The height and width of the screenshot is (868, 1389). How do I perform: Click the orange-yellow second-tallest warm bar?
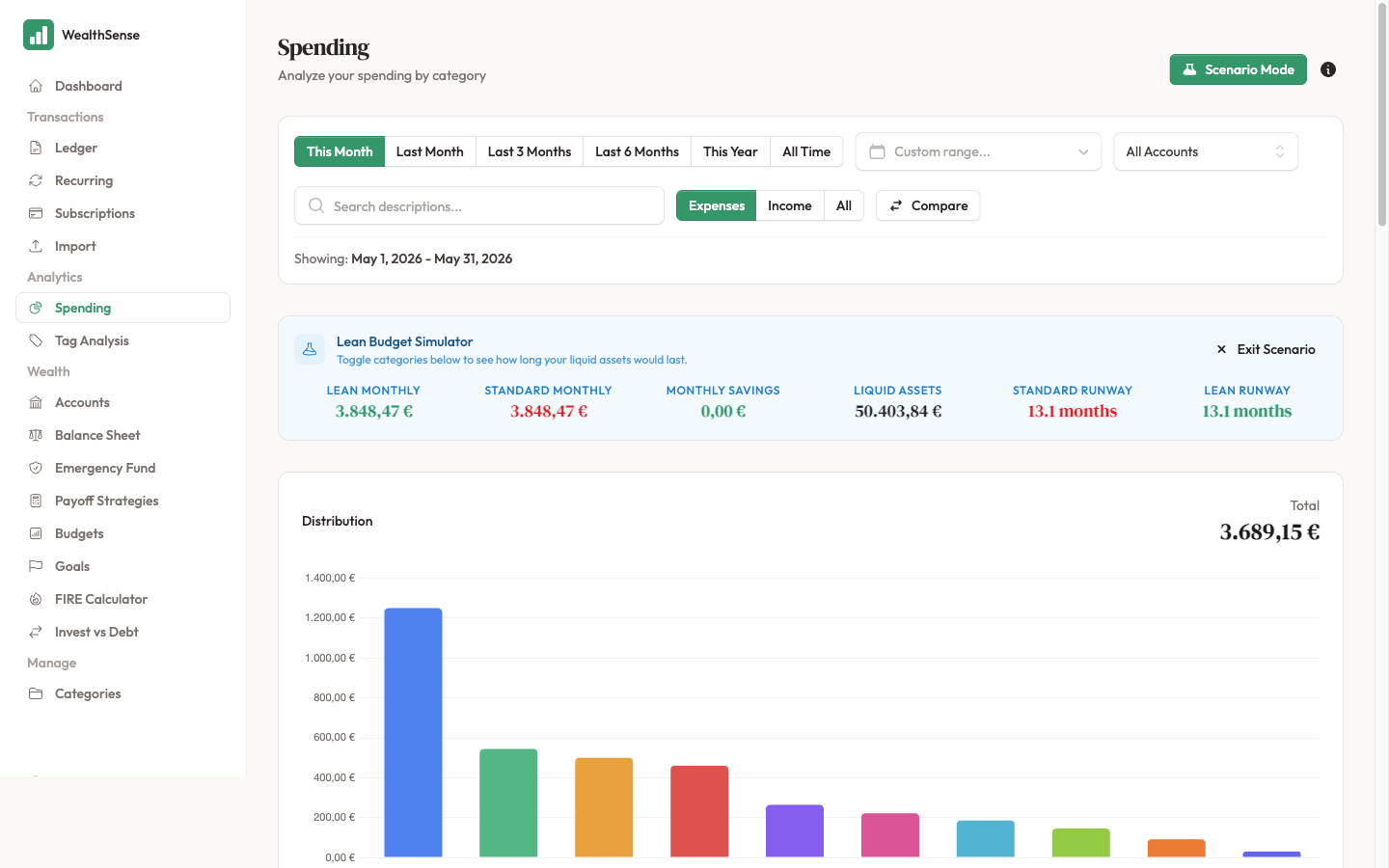(x=604, y=807)
